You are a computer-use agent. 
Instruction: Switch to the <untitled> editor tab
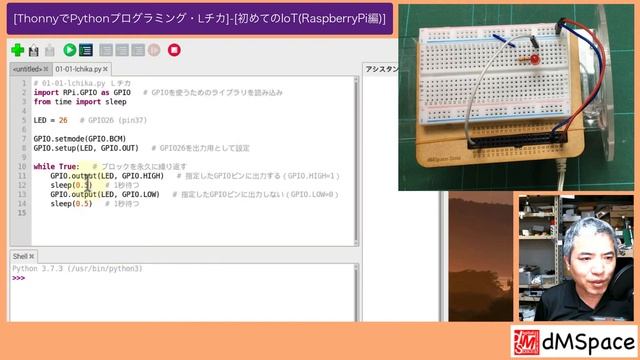[x=27, y=69]
